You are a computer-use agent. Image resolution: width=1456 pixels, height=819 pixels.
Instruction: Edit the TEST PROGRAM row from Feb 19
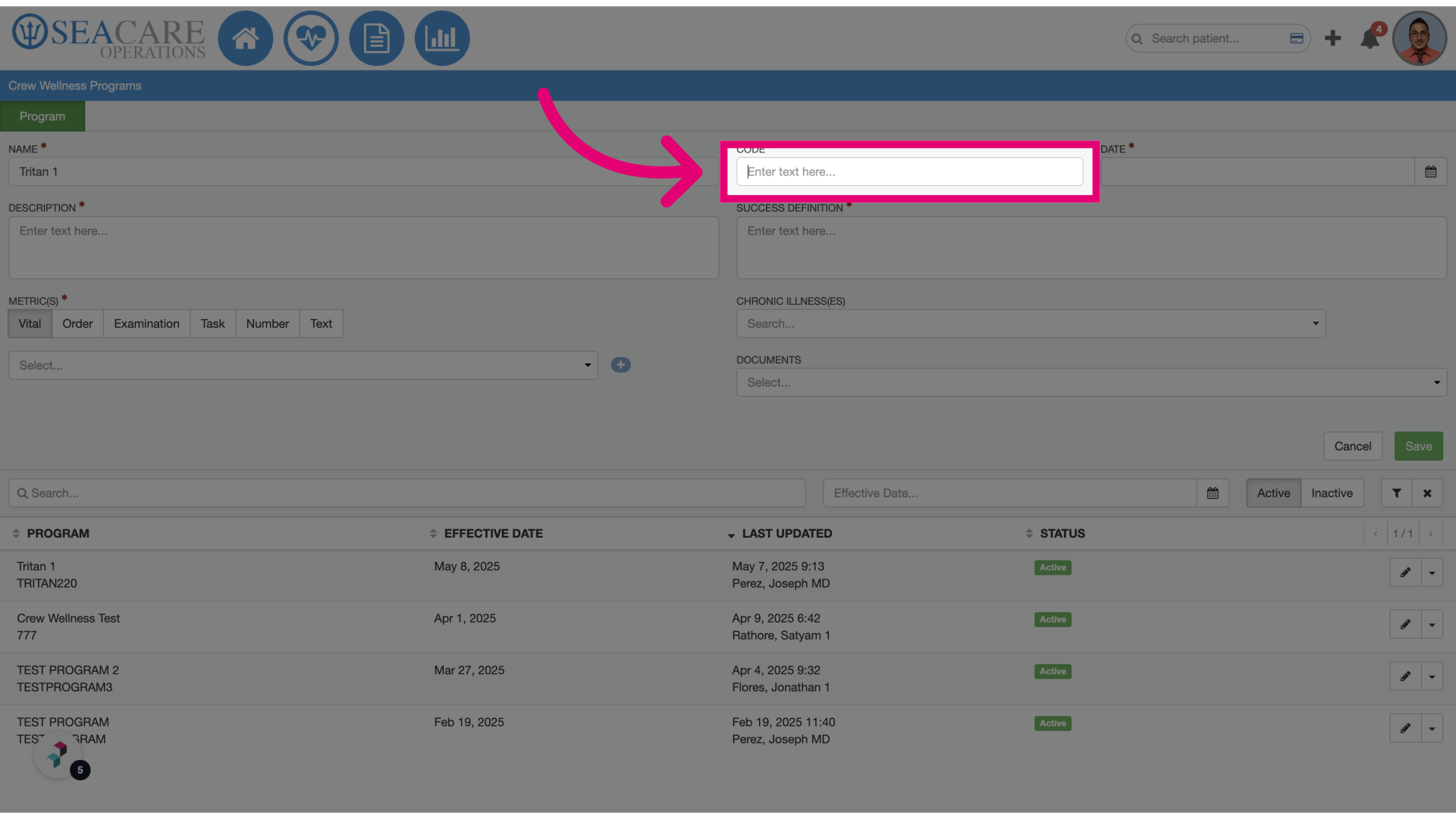[1405, 728]
